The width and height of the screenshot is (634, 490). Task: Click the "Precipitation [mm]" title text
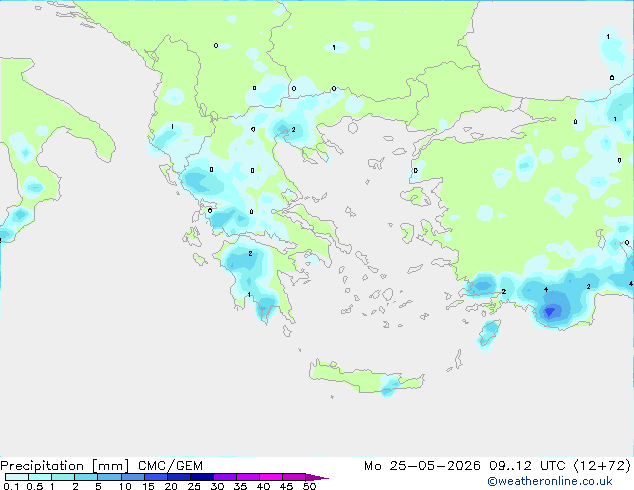[x=65, y=466]
